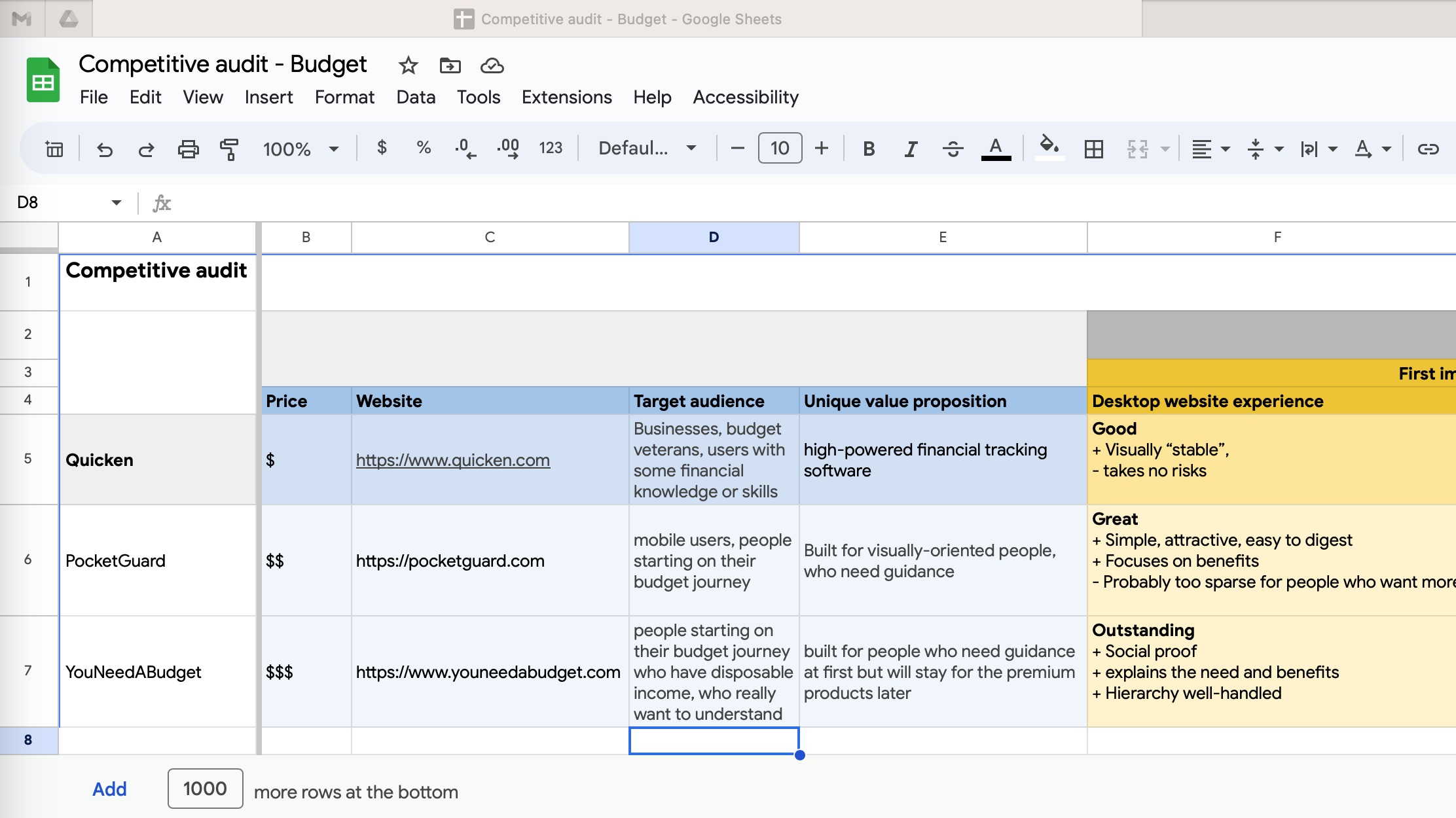Viewport: 1456px width, 818px height.
Task: Open the Help menu
Action: pos(652,98)
